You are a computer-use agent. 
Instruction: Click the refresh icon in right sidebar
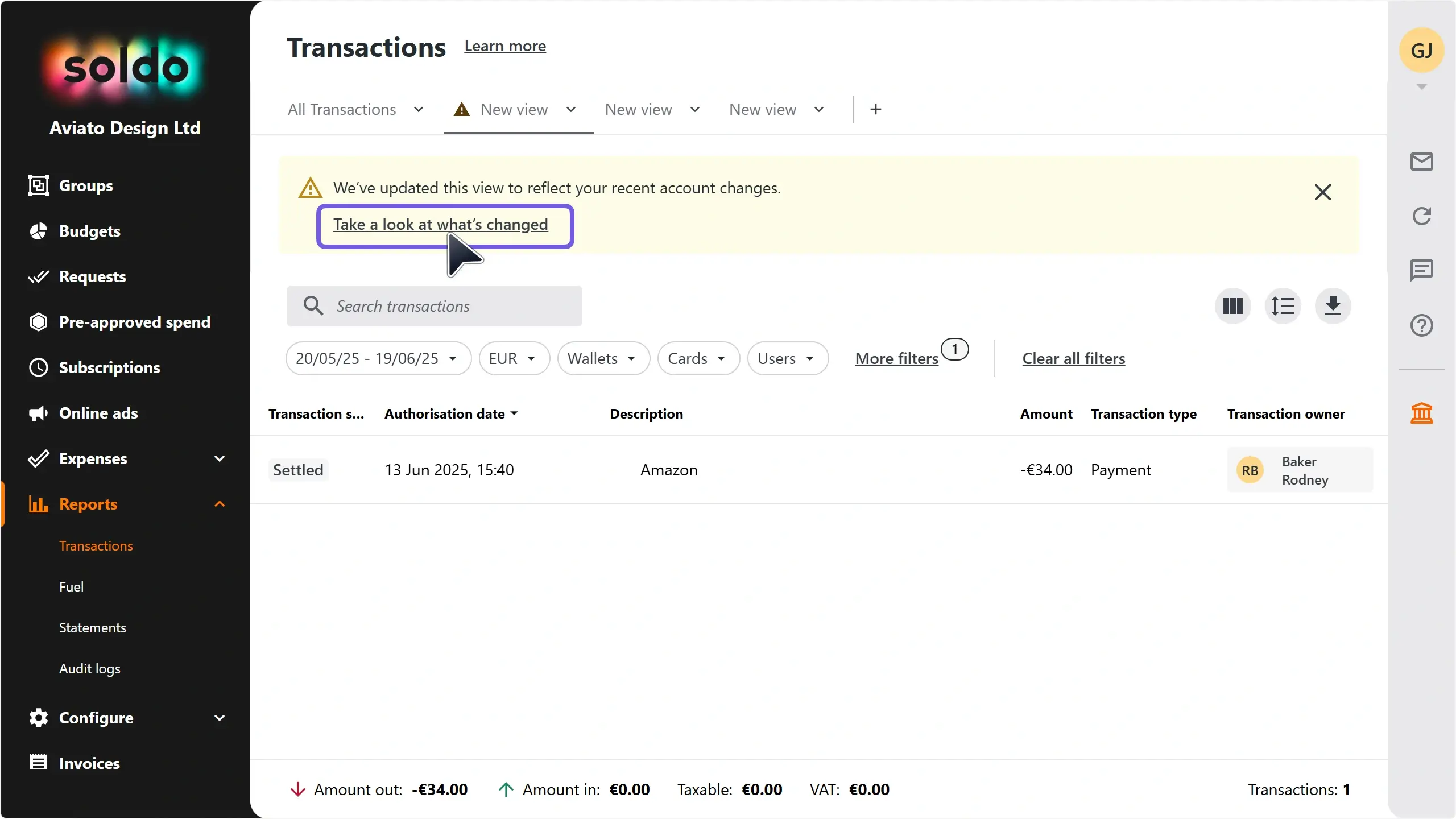pyautogui.click(x=1421, y=216)
